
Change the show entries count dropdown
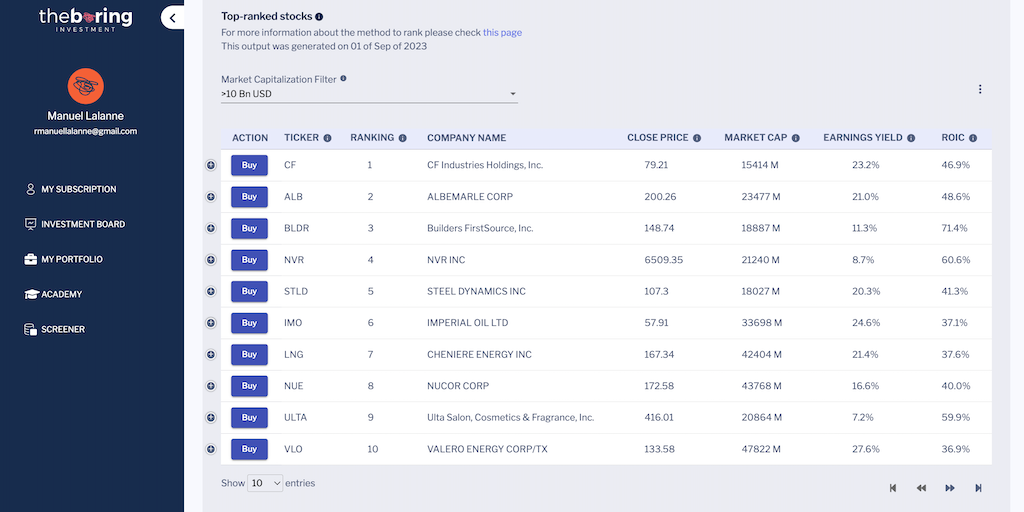(265, 483)
